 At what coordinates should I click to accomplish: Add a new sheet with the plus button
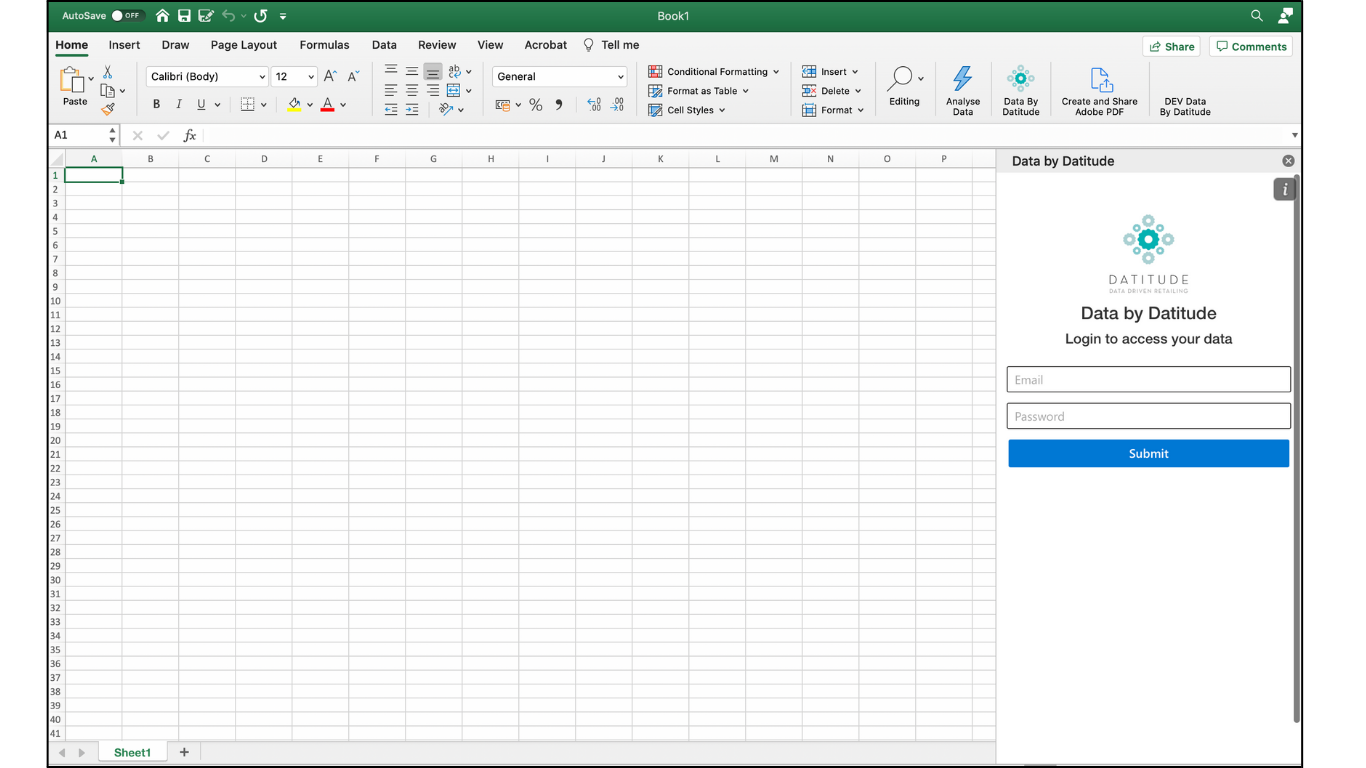(184, 752)
